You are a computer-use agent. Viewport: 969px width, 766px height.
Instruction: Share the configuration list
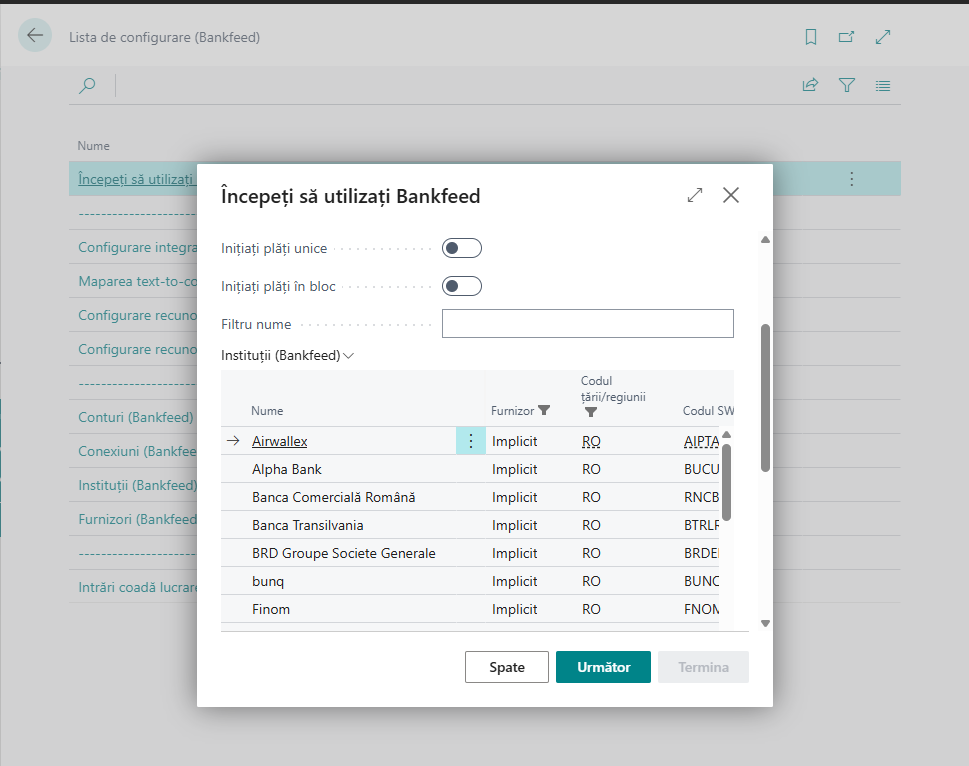click(810, 85)
